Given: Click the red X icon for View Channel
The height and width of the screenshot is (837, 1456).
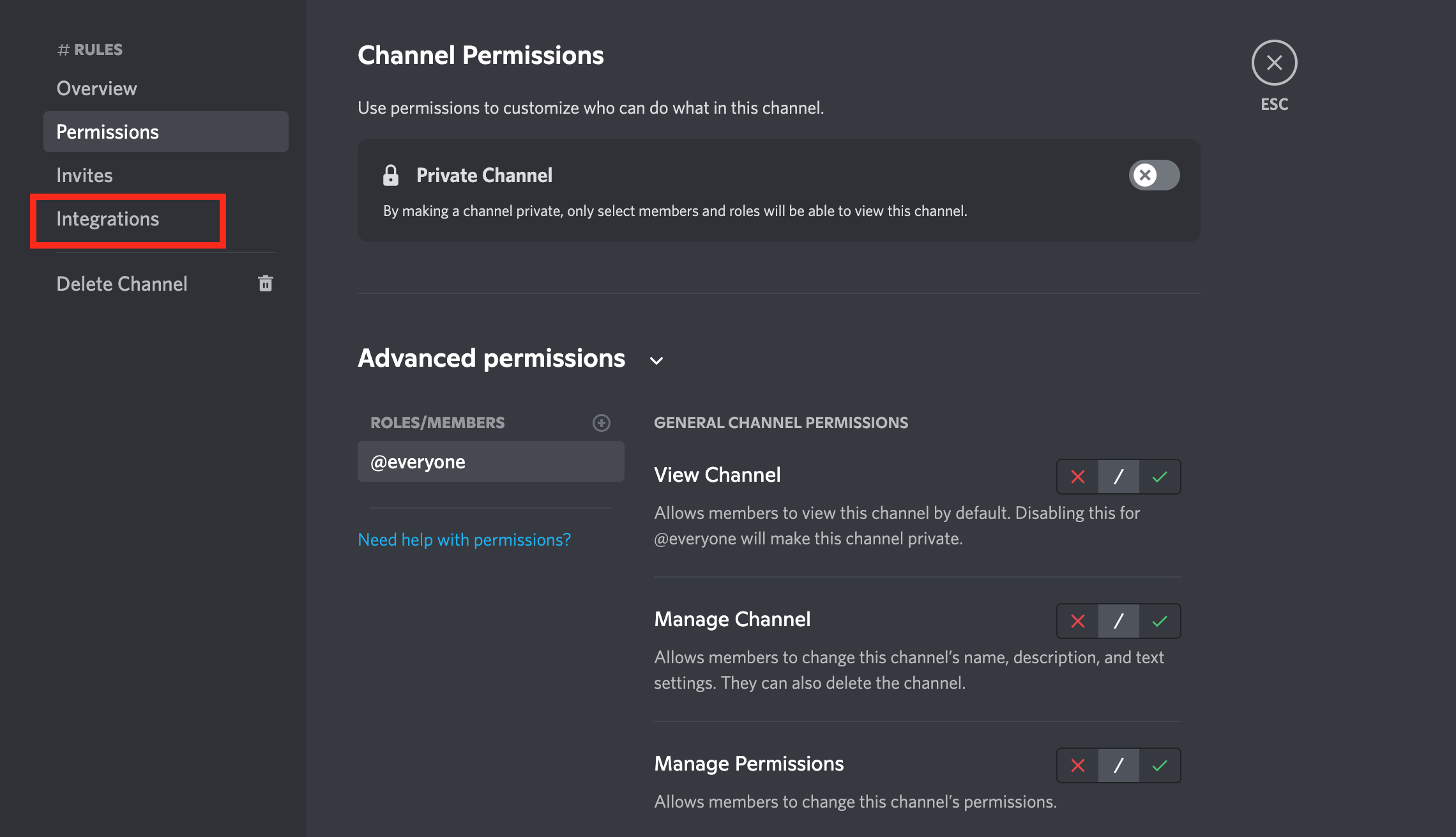Looking at the screenshot, I should coord(1078,476).
